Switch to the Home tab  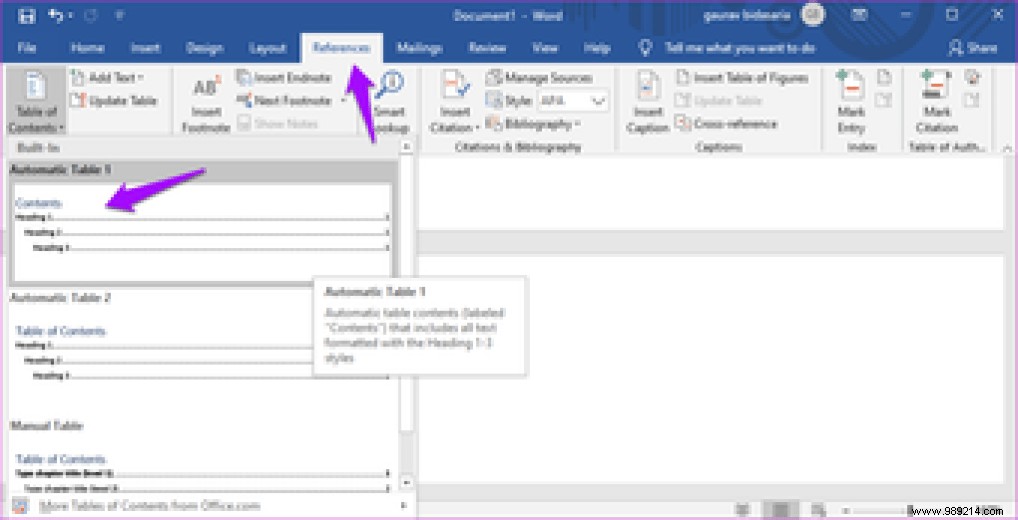point(87,48)
